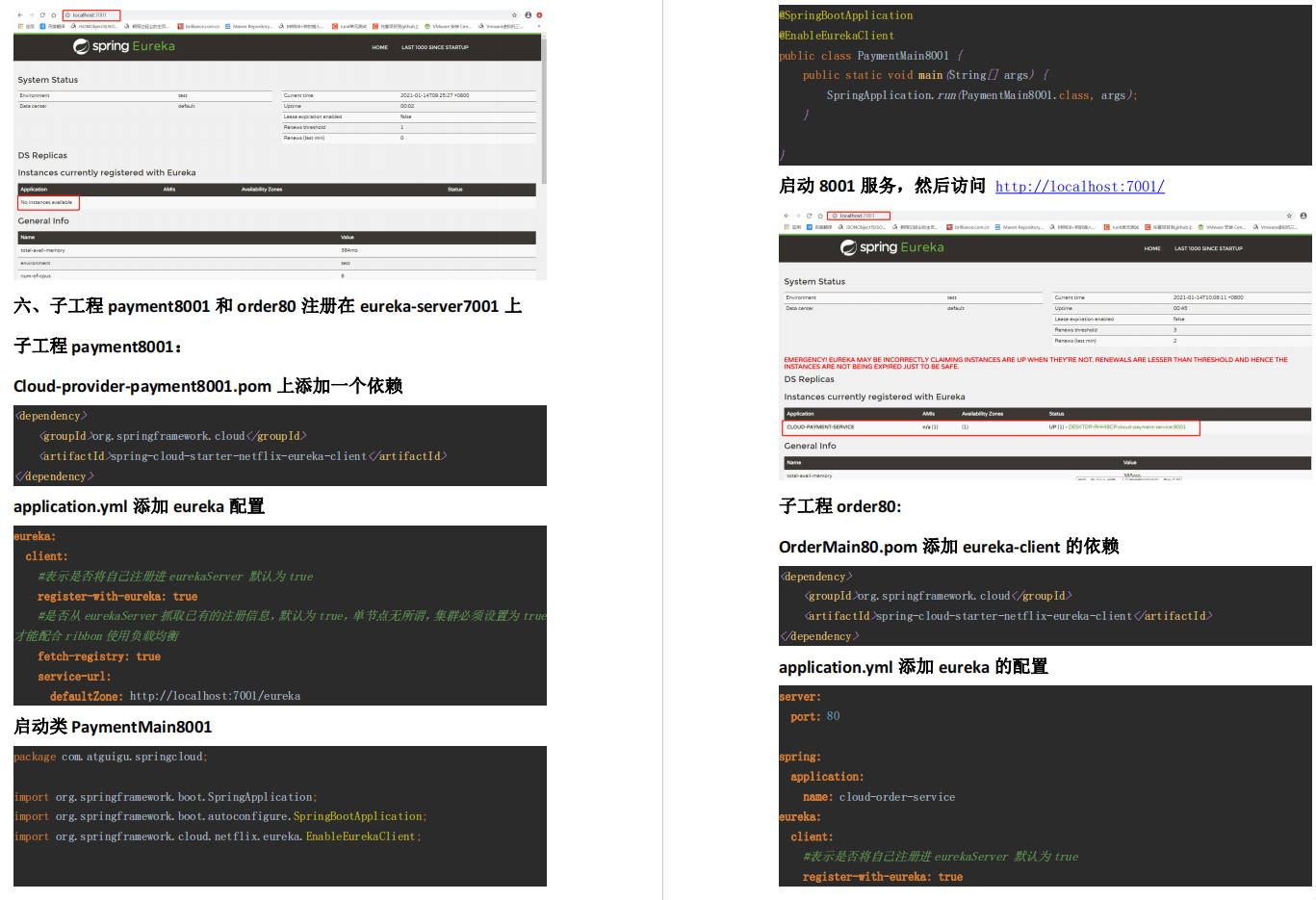Viewport: 1316px width, 900px height.
Task: Open Maven Repository bookmark in emergency-warning Eureka browser
Action: [1019, 227]
